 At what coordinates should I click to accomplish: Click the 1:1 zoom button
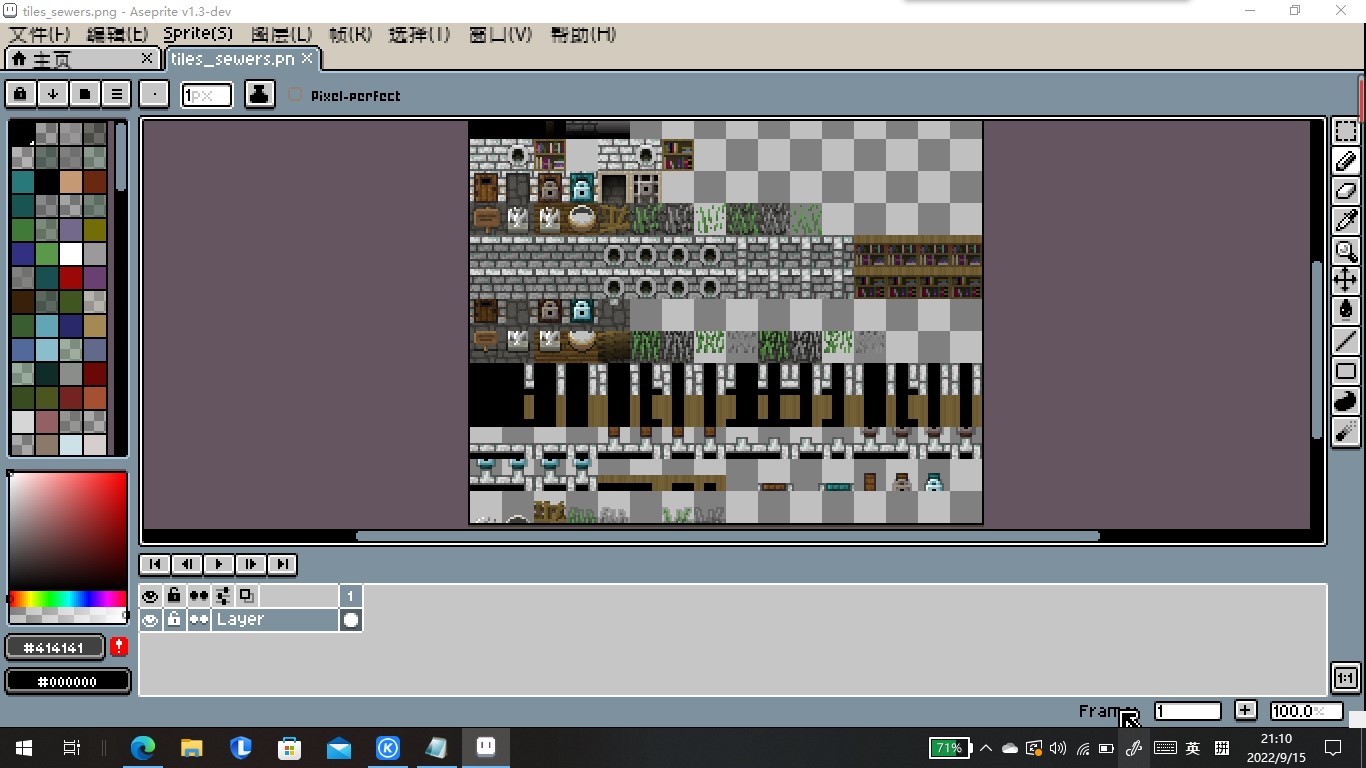(1346, 678)
